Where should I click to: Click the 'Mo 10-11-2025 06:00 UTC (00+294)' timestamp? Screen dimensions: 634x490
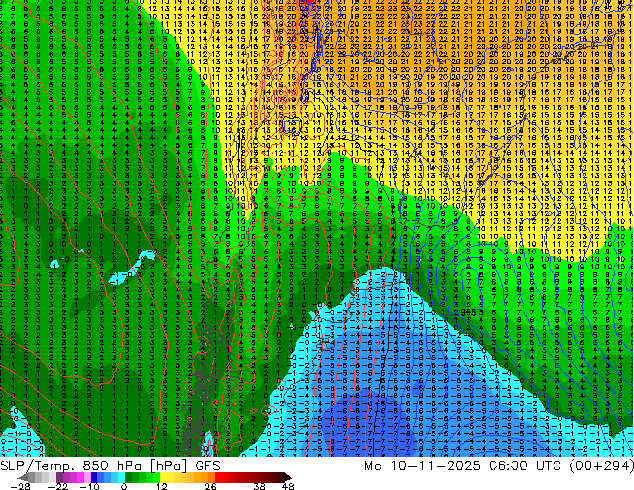(x=499, y=466)
